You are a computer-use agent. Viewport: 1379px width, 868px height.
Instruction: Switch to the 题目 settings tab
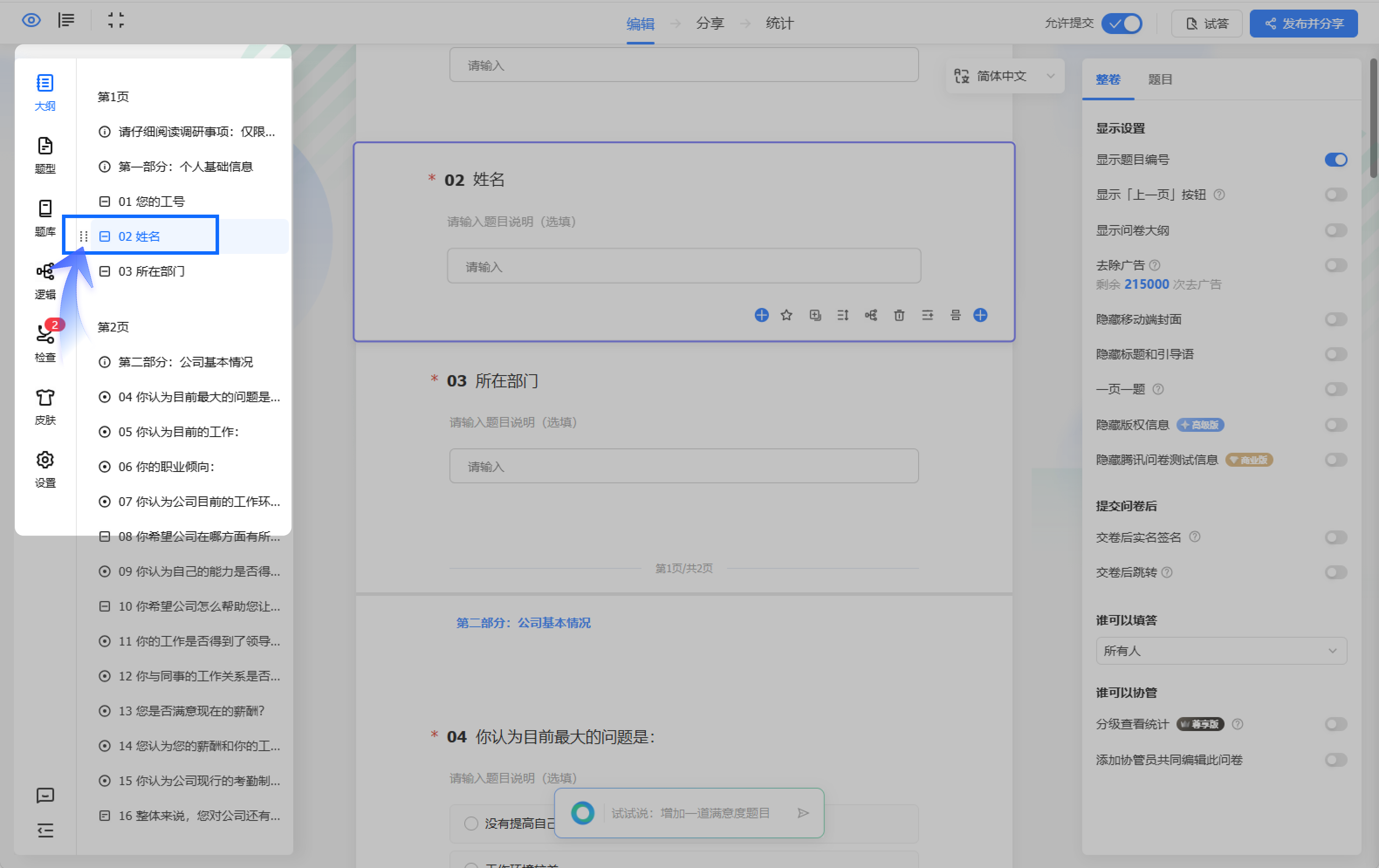[x=1159, y=79]
